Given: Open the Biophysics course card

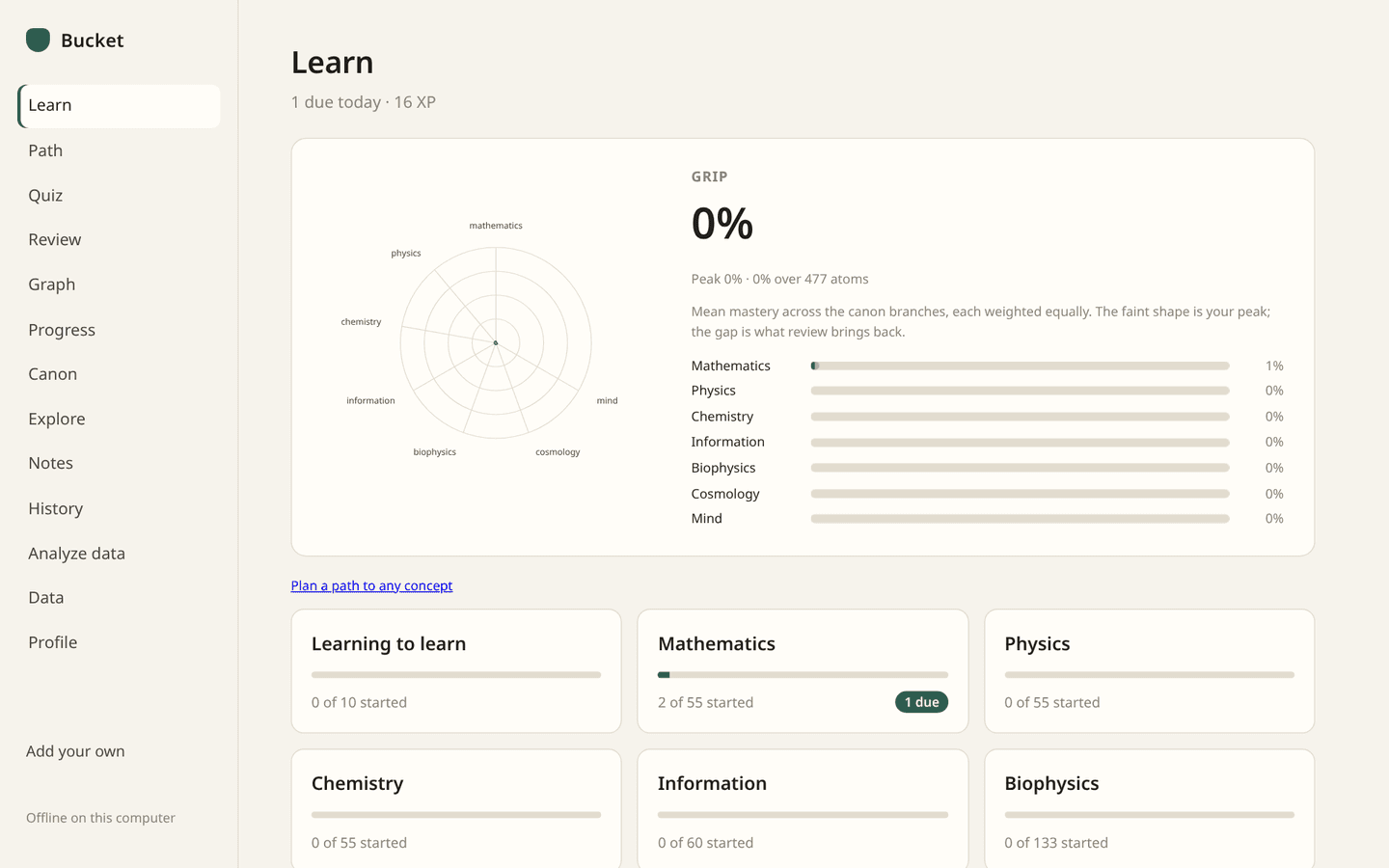Looking at the screenshot, I should [x=1149, y=808].
